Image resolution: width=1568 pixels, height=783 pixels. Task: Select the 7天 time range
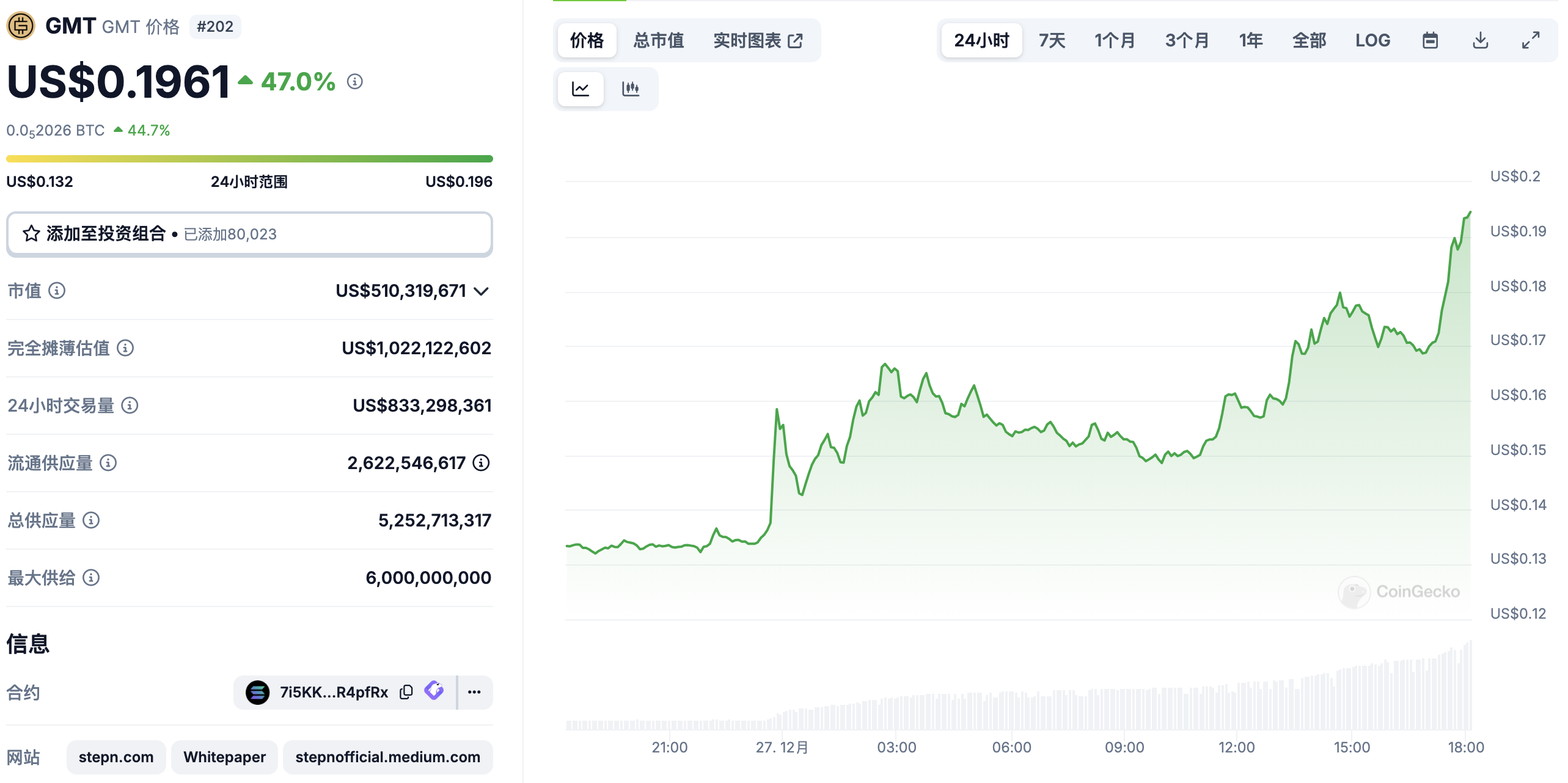[x=1052, y=41]
